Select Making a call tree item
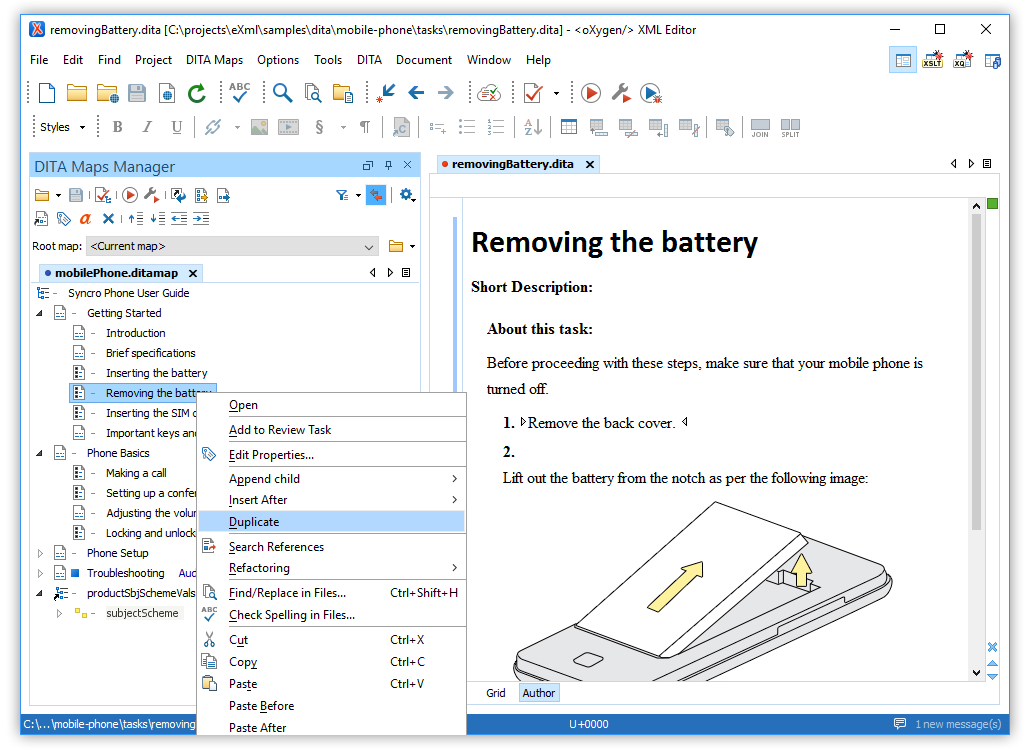This screenshot has width=1030, height=750. click(x=136, y=473)
